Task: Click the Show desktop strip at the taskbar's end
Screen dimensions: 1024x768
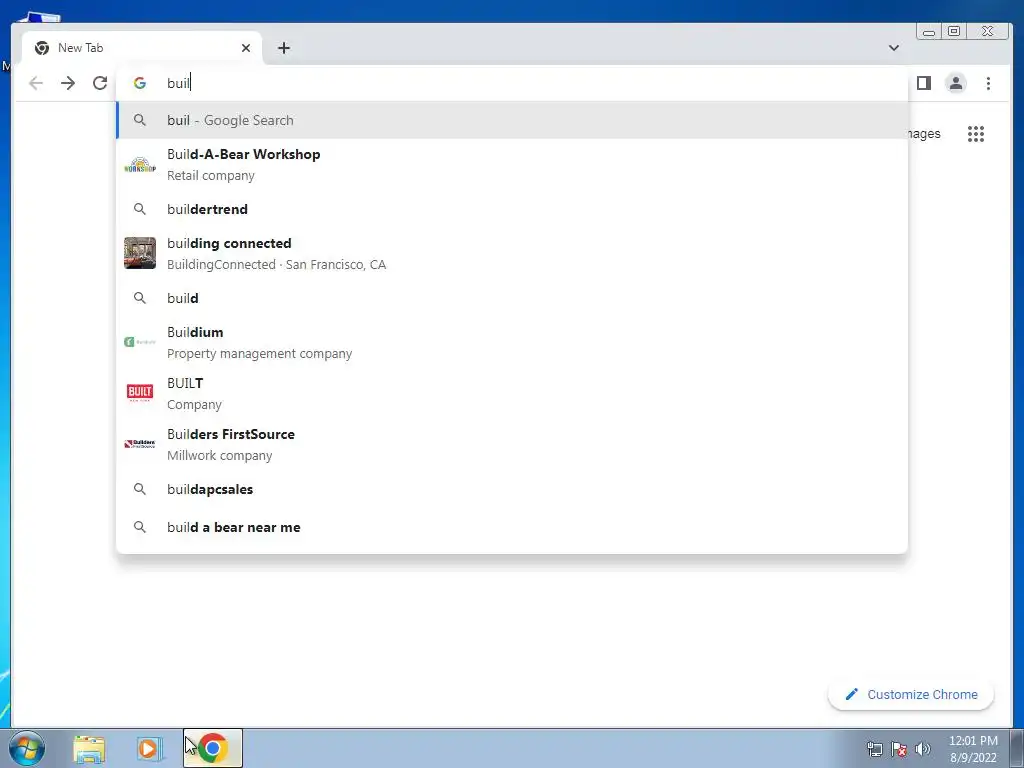Action: (1017, 748)
